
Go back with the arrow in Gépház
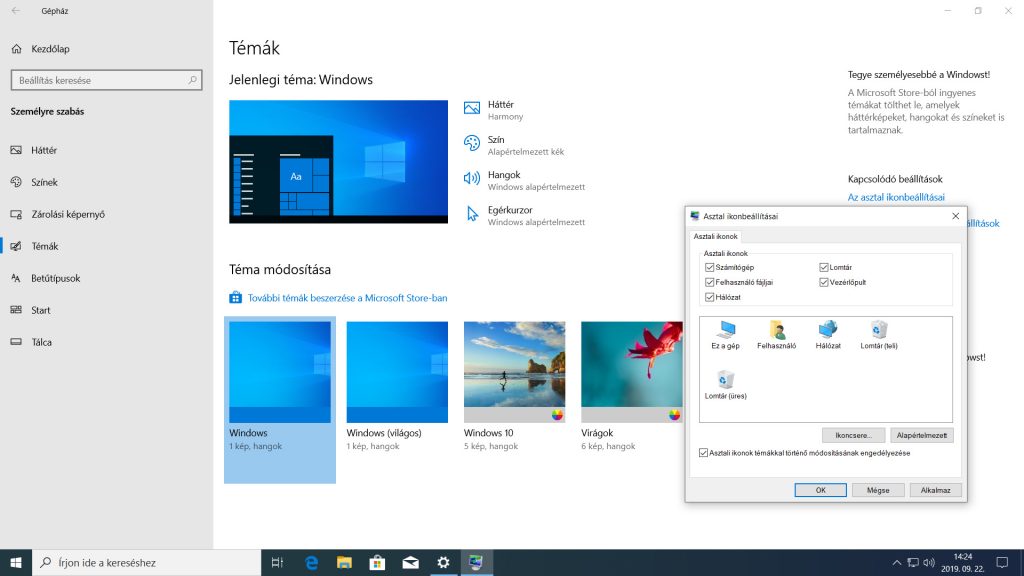[16, 11]
